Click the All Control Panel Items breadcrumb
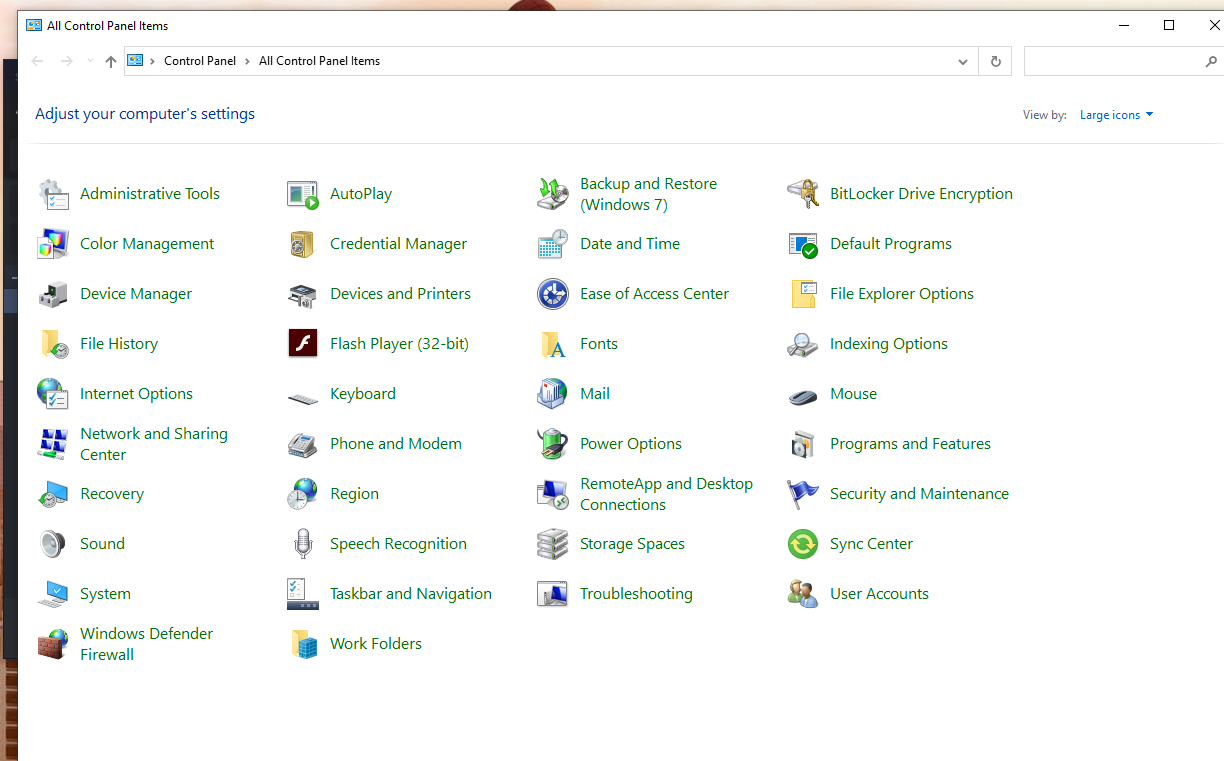The width and height of the screenshot is (1224, 761). pyautogui.click(x=319, y=61)
